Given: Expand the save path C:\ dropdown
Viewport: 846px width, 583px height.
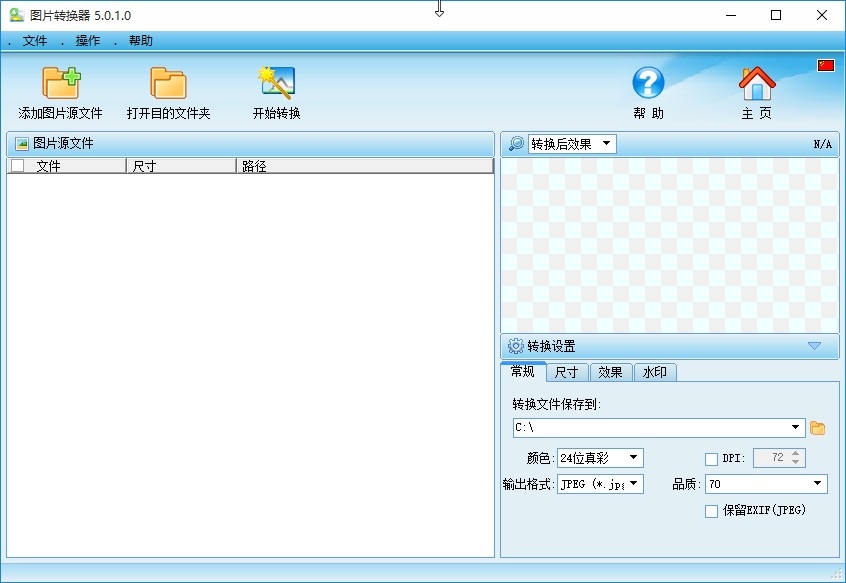Looking at the screenshot, I should pos(795,427).
